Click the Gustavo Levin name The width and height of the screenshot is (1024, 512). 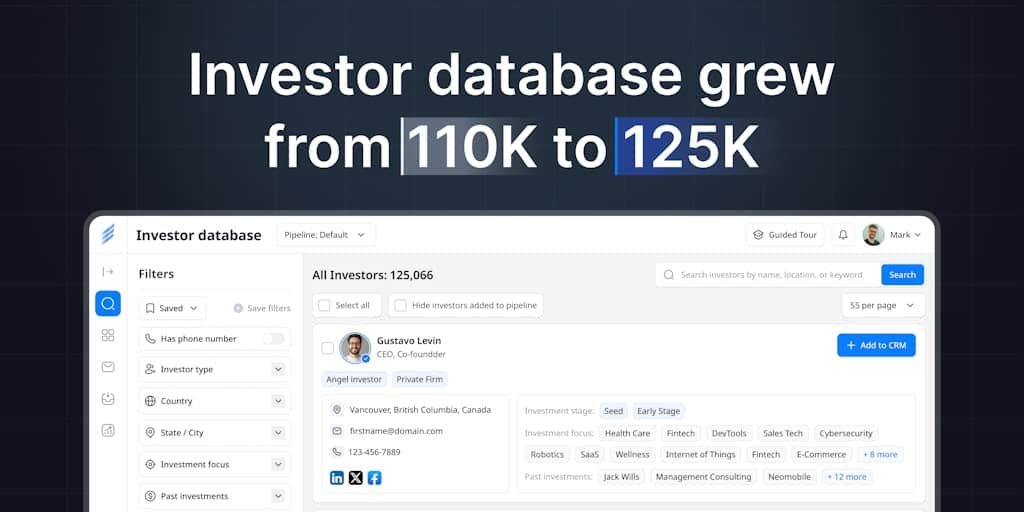pyautogui.click(x=409, y=341)
